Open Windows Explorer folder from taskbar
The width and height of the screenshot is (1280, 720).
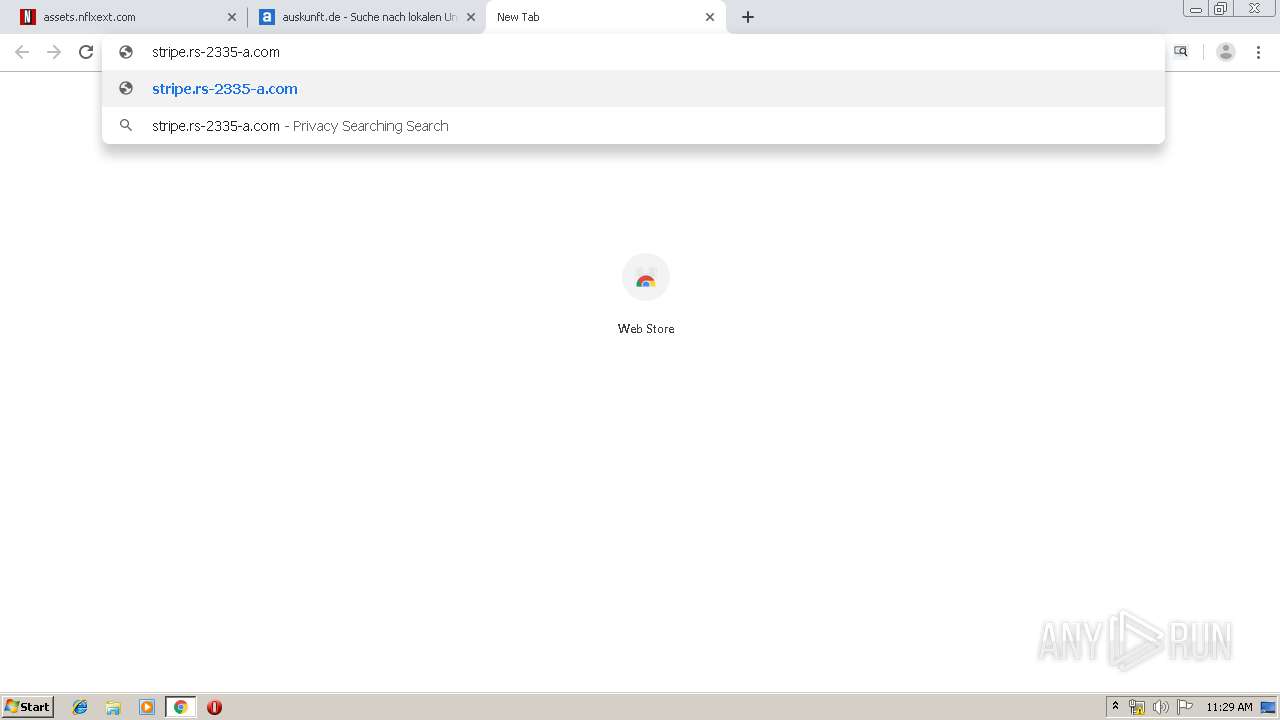[x=113, y=707]
